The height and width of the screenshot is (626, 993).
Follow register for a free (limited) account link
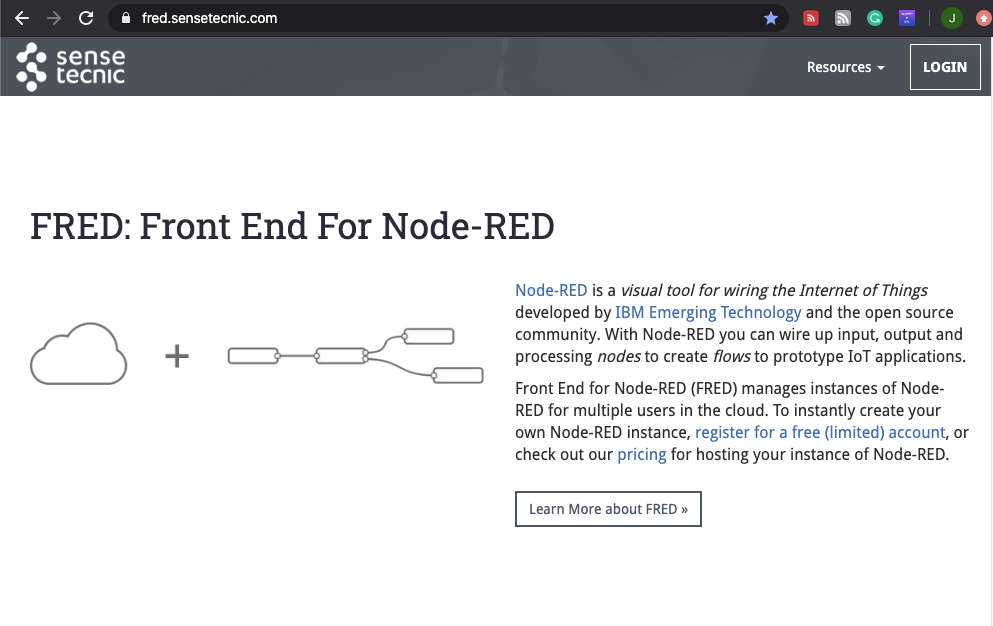point(820,432)
